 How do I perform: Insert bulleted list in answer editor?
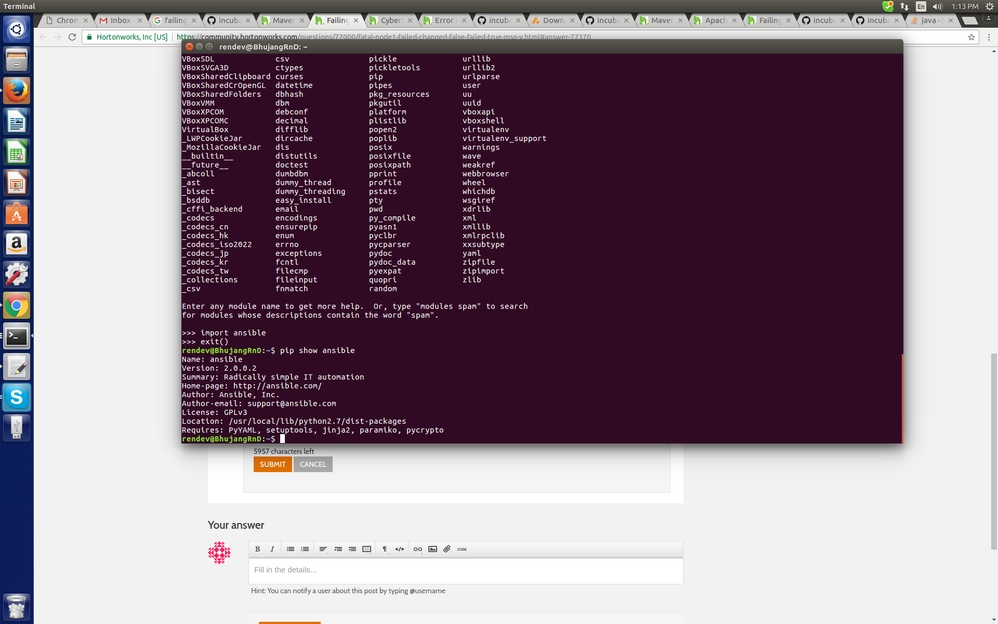coord(290,549)
